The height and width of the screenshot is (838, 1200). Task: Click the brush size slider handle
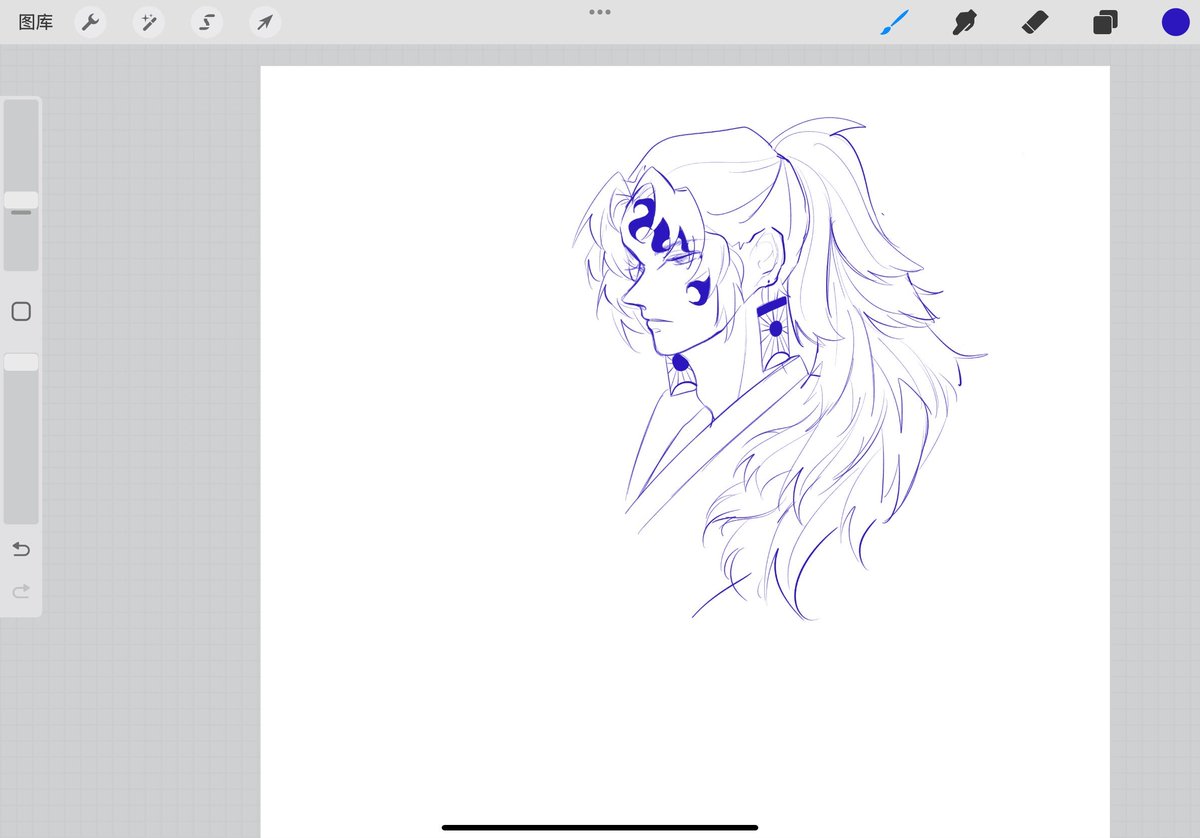point(21,200)
